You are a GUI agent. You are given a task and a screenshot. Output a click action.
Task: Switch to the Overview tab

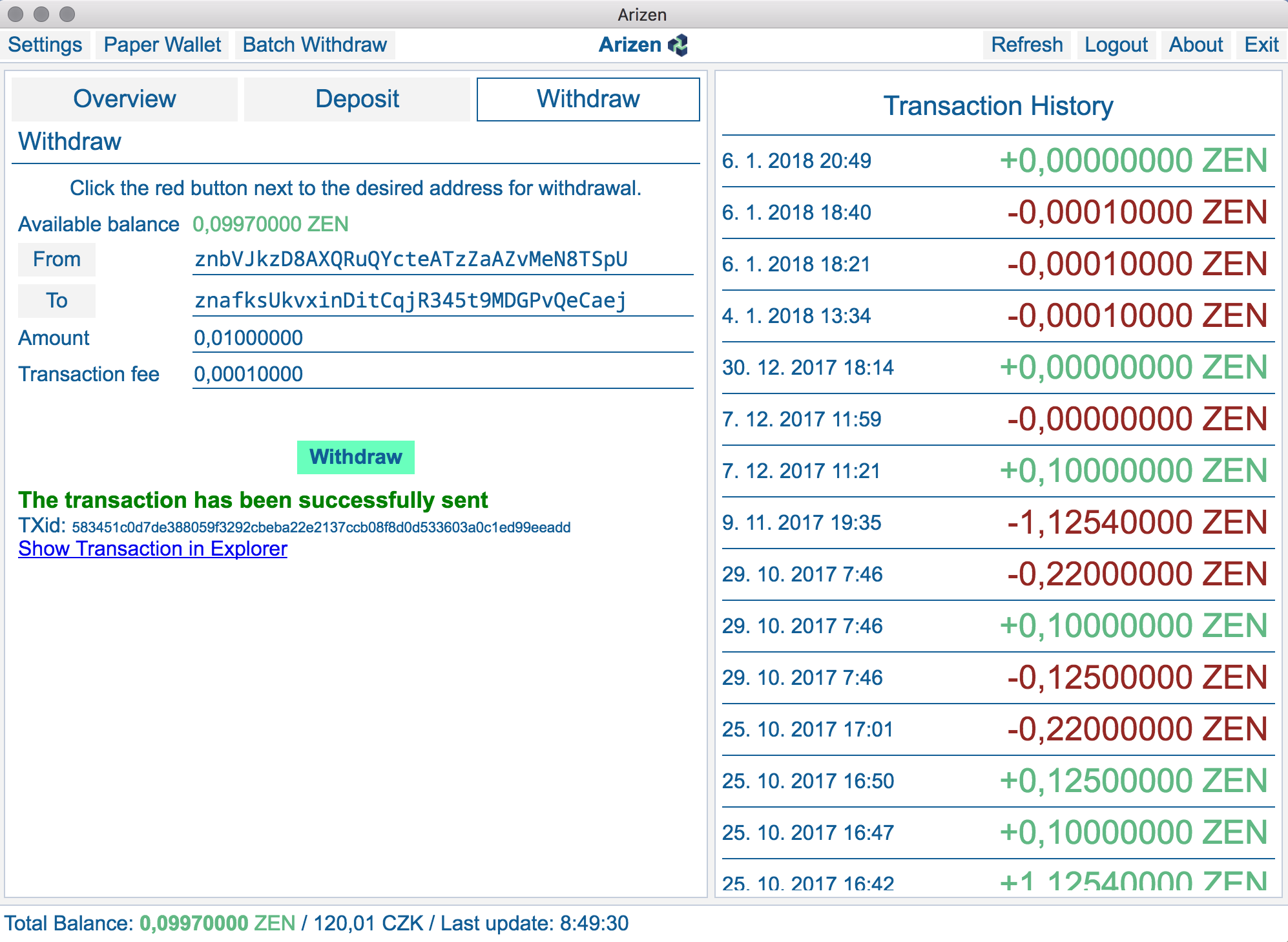tap(125, 99)
